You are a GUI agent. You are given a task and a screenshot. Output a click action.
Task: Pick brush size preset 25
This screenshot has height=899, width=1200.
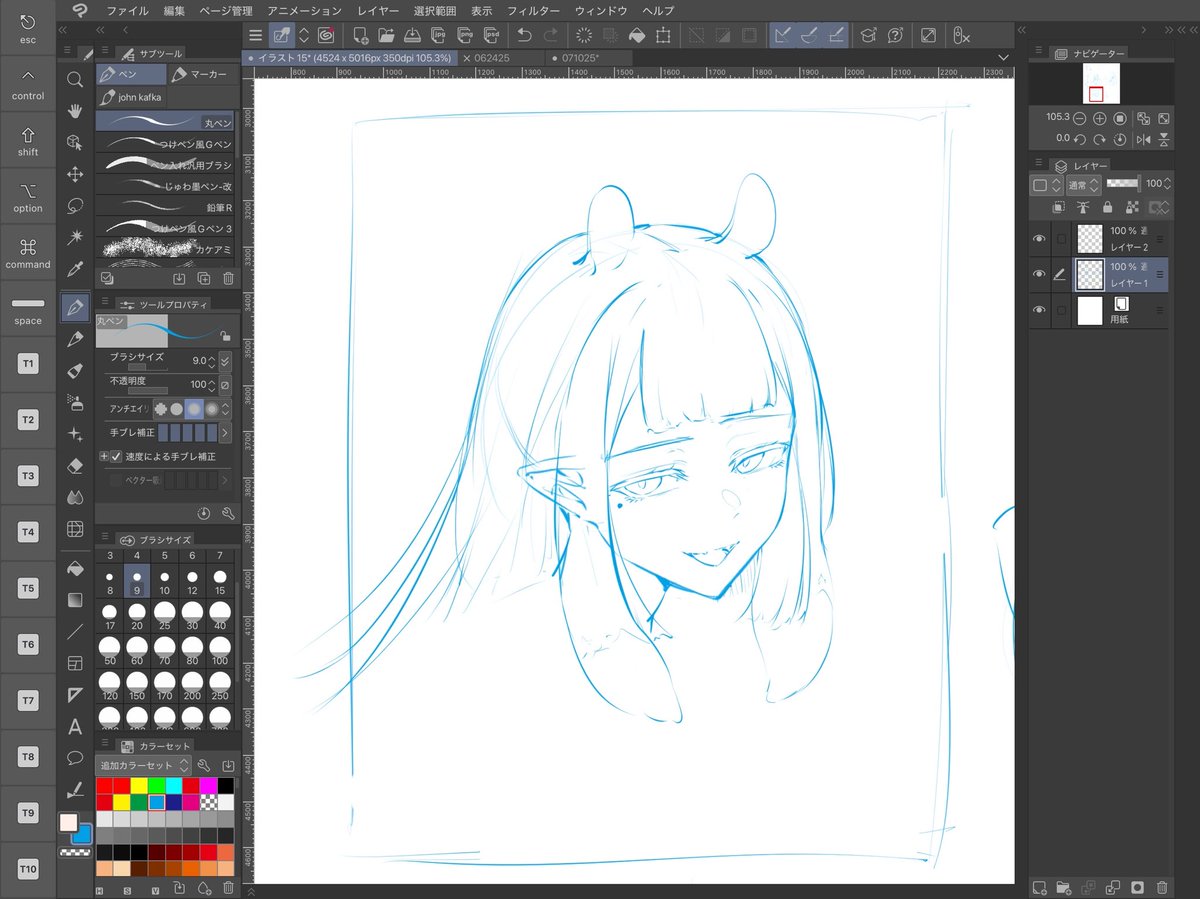(165, 614)
